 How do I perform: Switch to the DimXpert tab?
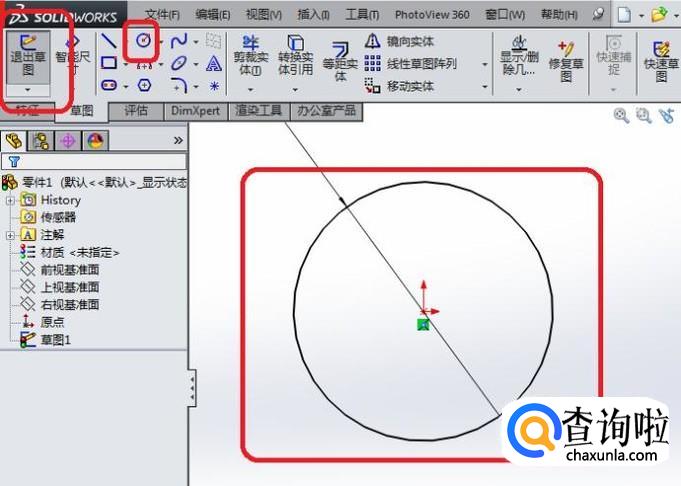(195, 111)
